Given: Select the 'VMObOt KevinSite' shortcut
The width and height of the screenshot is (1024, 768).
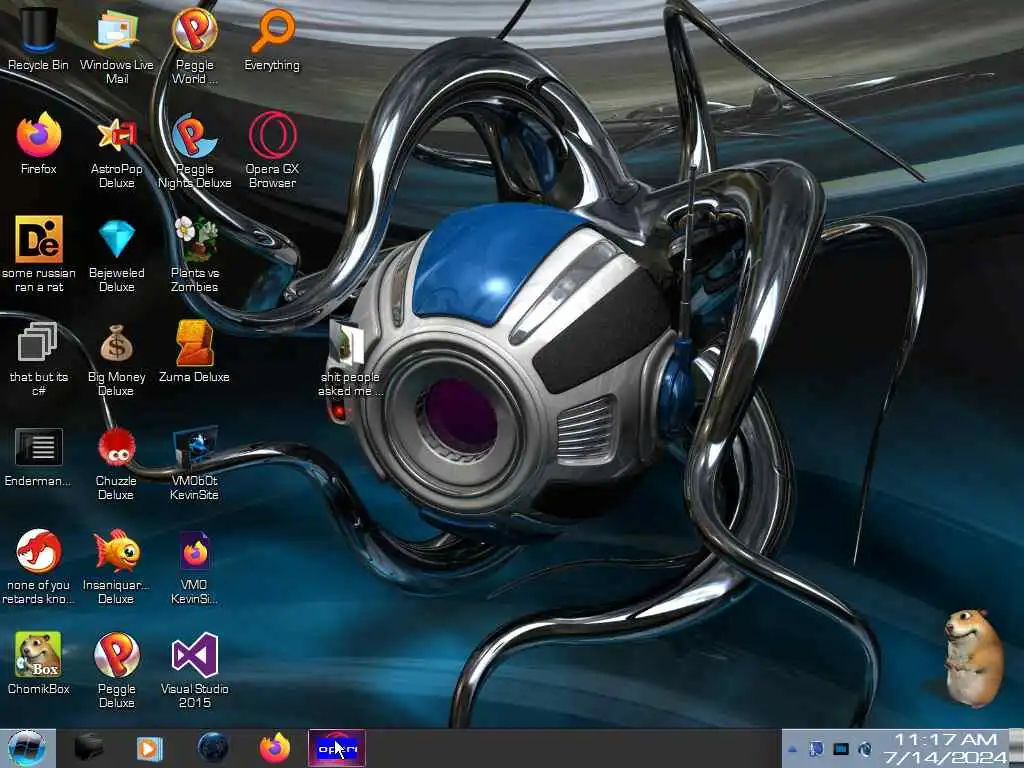Looking at the screenshot, I should (195, 462).
